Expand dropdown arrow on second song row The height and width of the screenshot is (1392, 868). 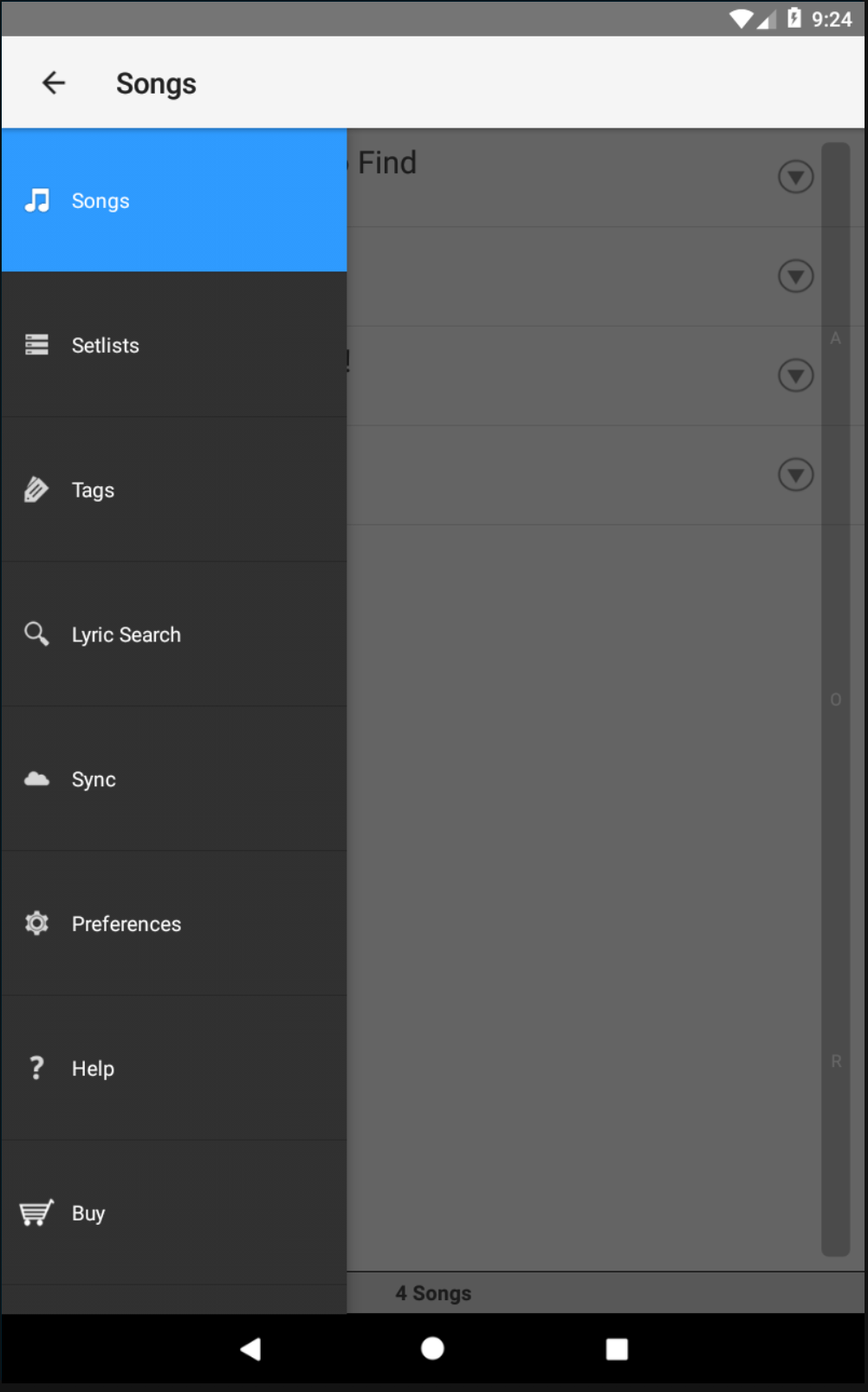pyautogui.click(x=795, y=276)
